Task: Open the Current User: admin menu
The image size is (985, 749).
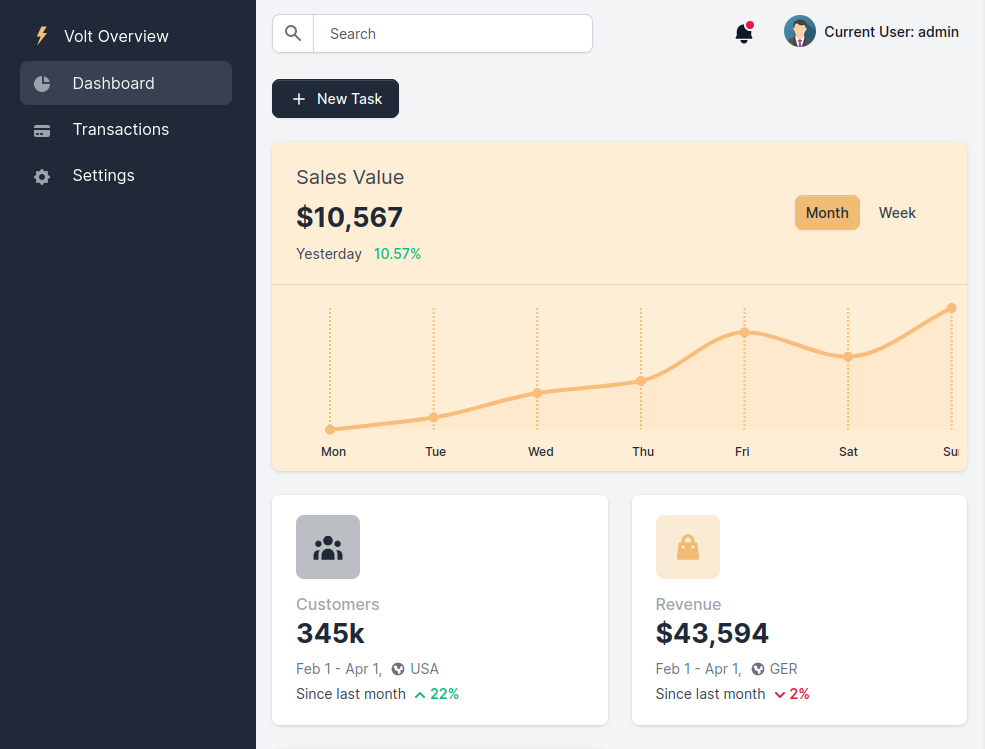Action: pos(891,32)
